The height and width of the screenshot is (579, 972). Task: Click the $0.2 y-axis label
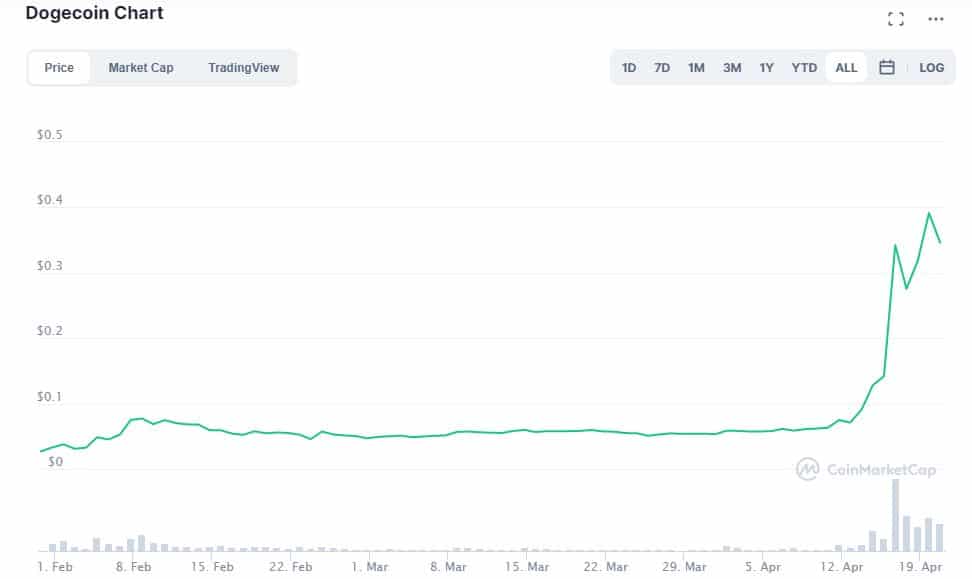(x=50, y=330)
